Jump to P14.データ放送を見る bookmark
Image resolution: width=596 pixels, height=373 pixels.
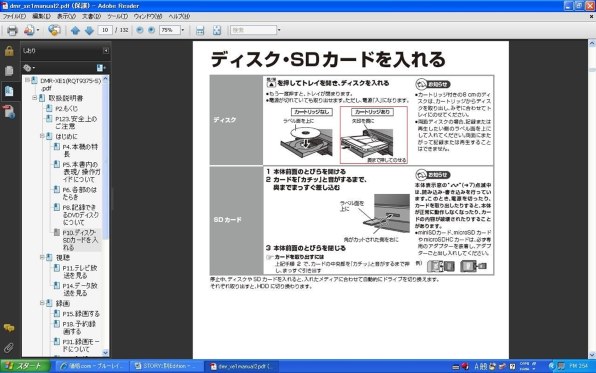pos(80,289)
